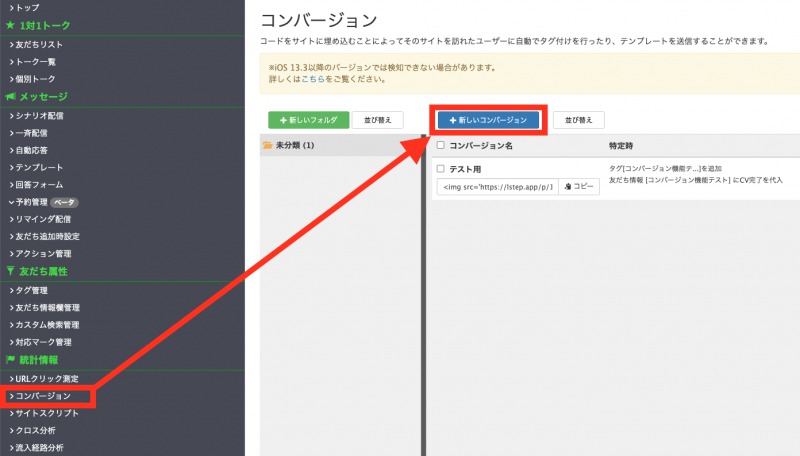Toggle the select-all checkbox beside コンバージョン名
800x456 pixels.
(441, 146)
